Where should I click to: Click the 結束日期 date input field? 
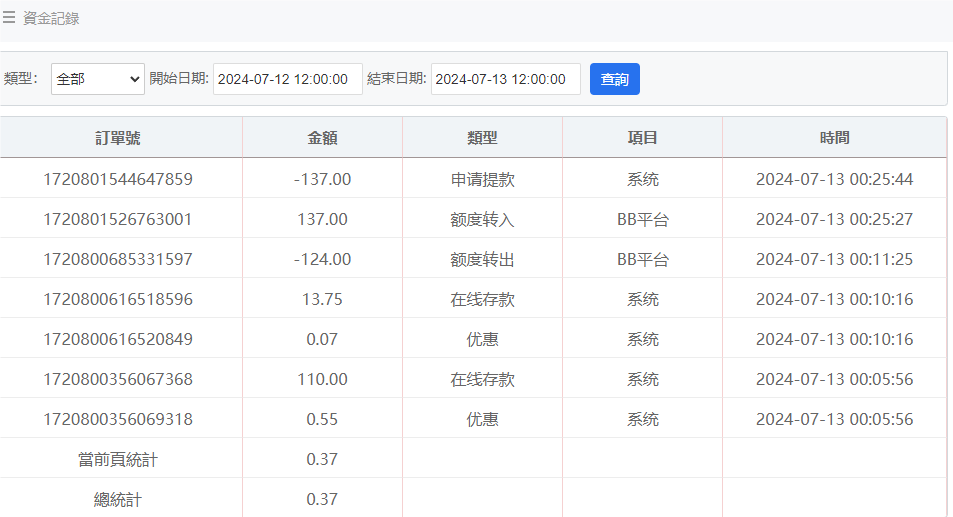pos(505,79)
